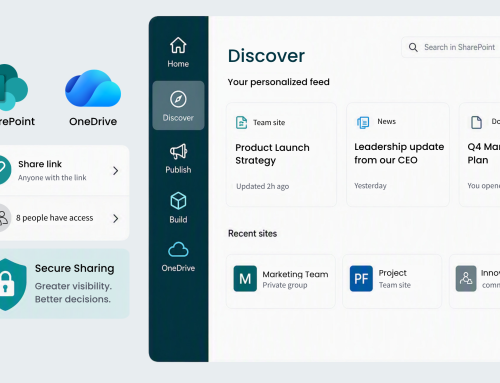The image size is (500, 383).
Task: Click the 'Private group' label
Action: tap(285, 285)
